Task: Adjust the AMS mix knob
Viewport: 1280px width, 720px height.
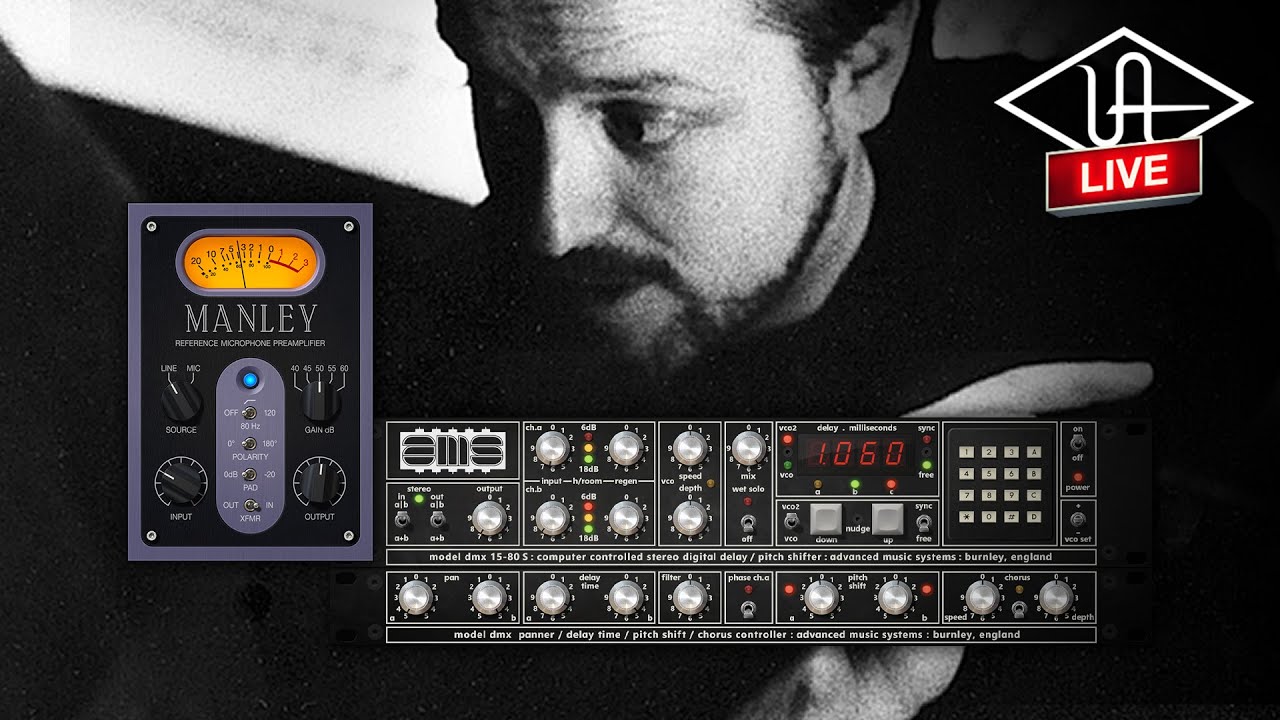Action: pos(748,448)
